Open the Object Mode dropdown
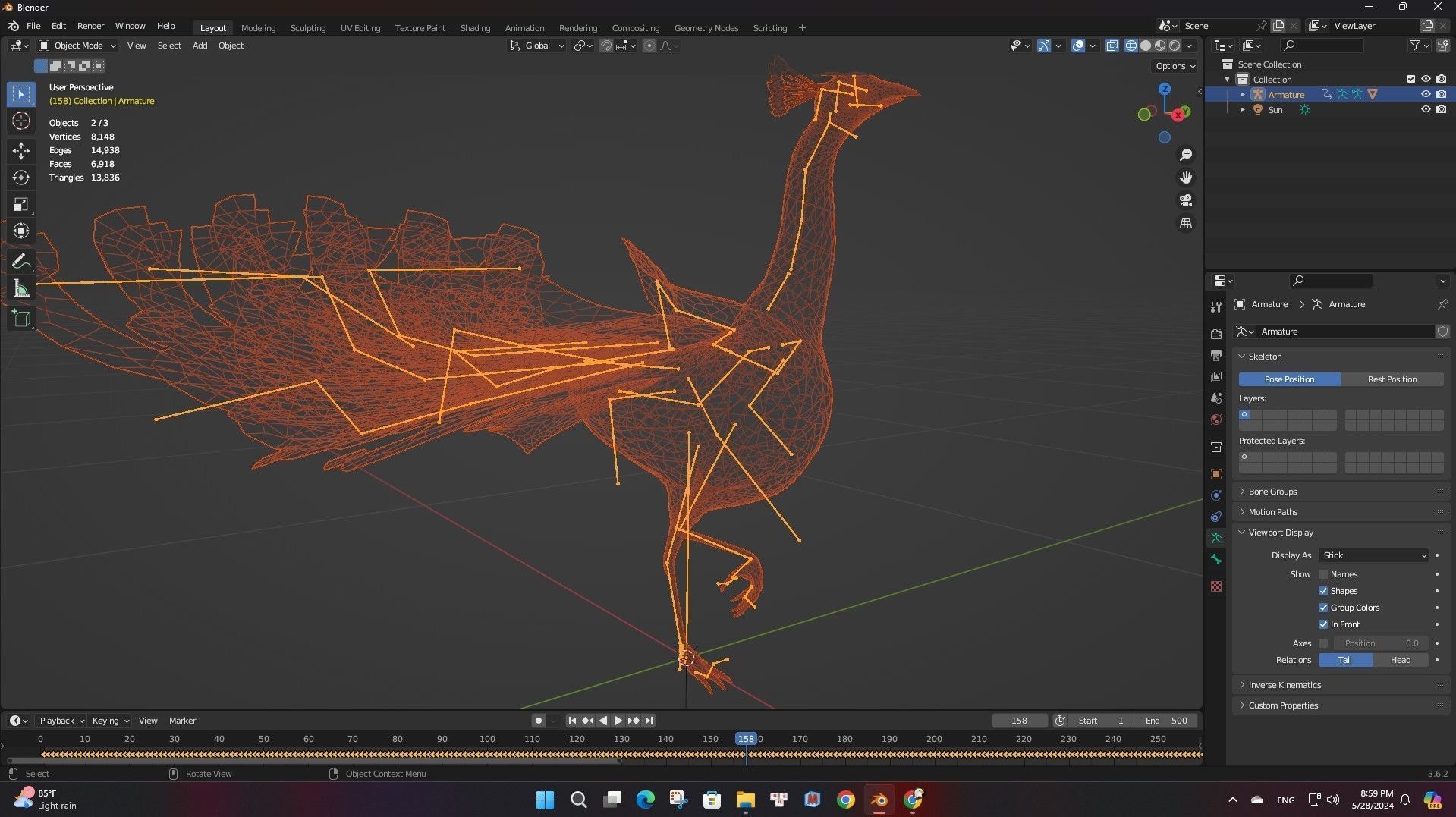1456x817 pixels. click(x=77, y=46)
